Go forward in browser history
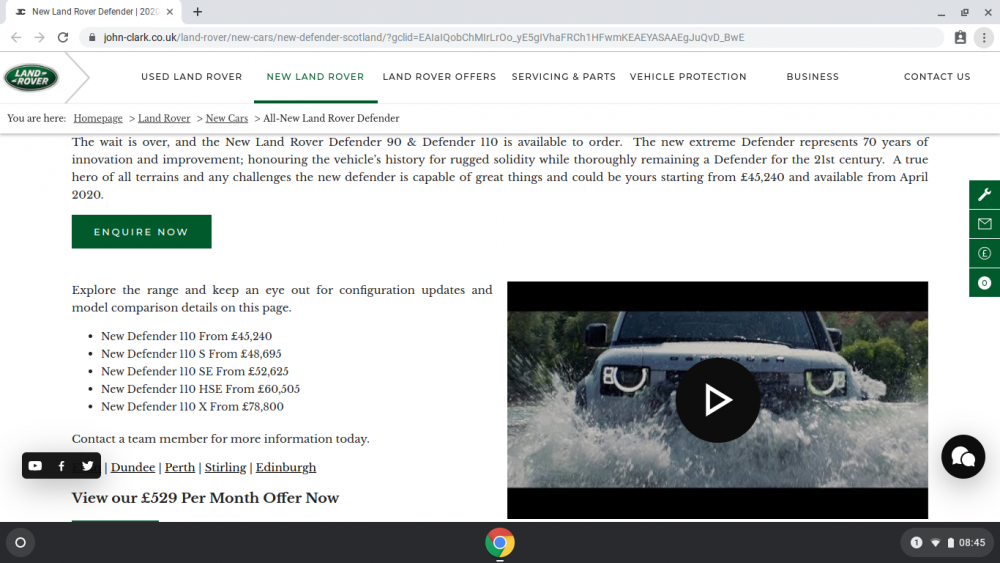1000x563 pixels. click(x=40, y=38)
